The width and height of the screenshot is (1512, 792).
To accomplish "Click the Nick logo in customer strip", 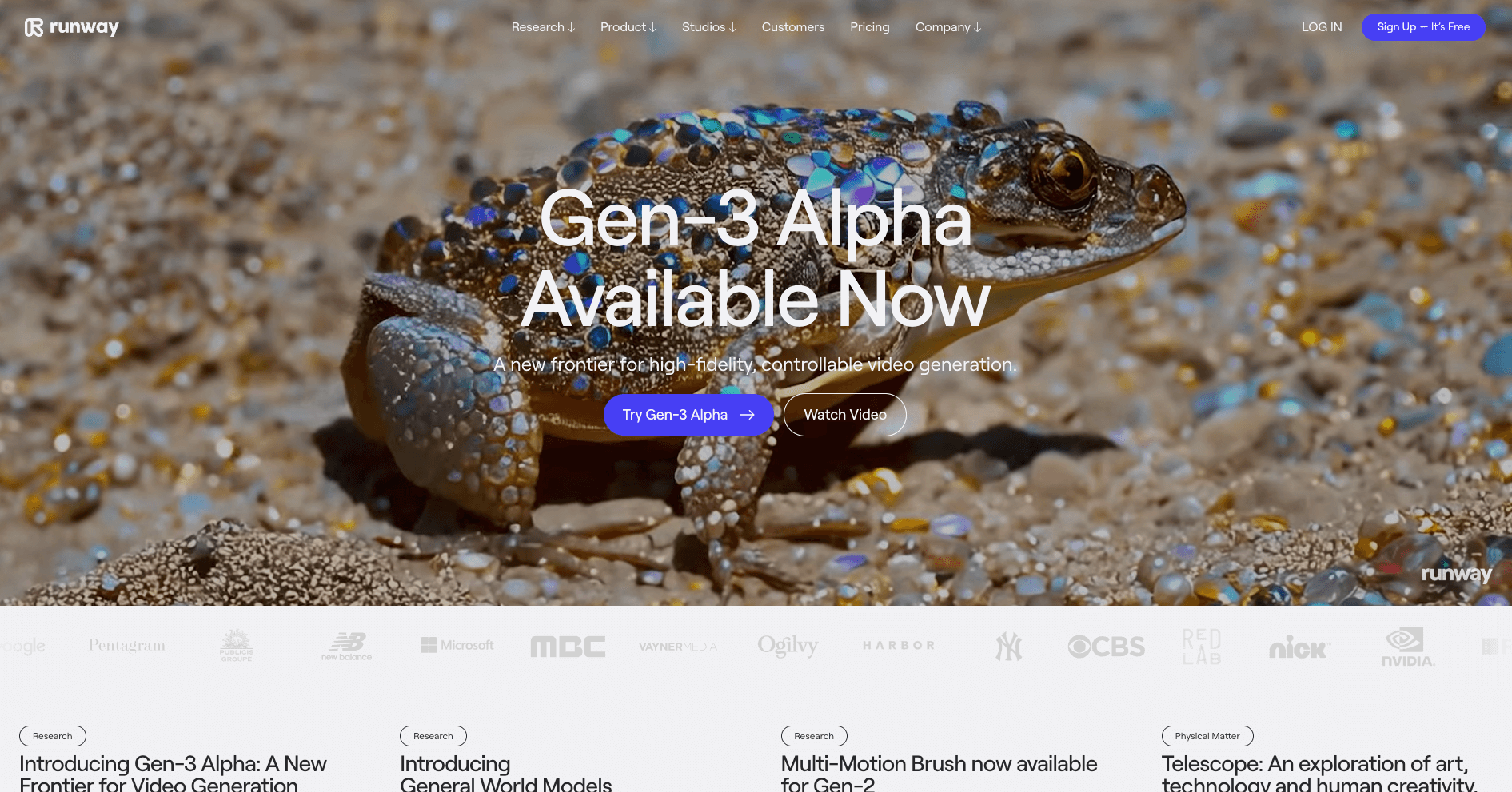I will pos(1298,647).
